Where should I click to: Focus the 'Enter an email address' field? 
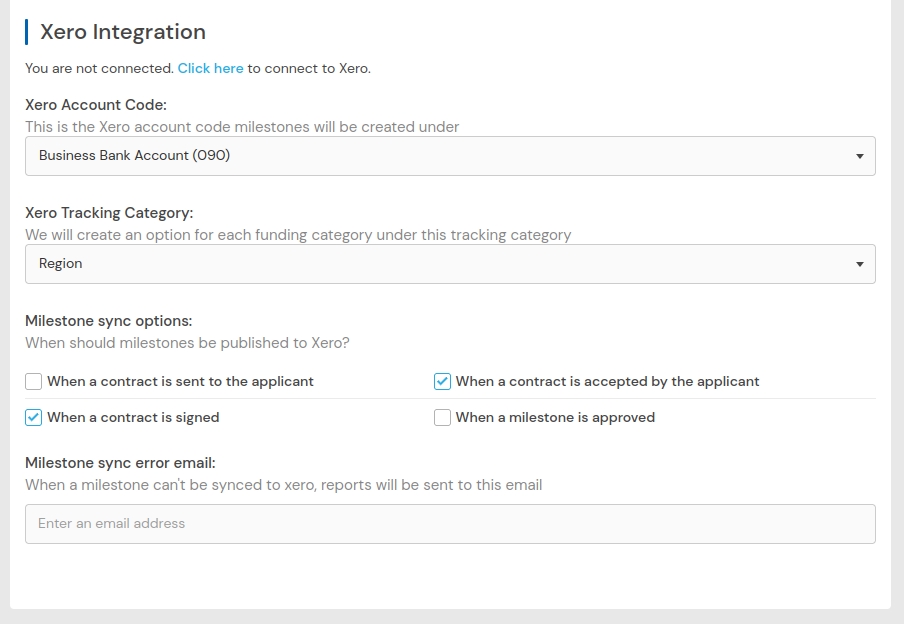pos(450,524)
